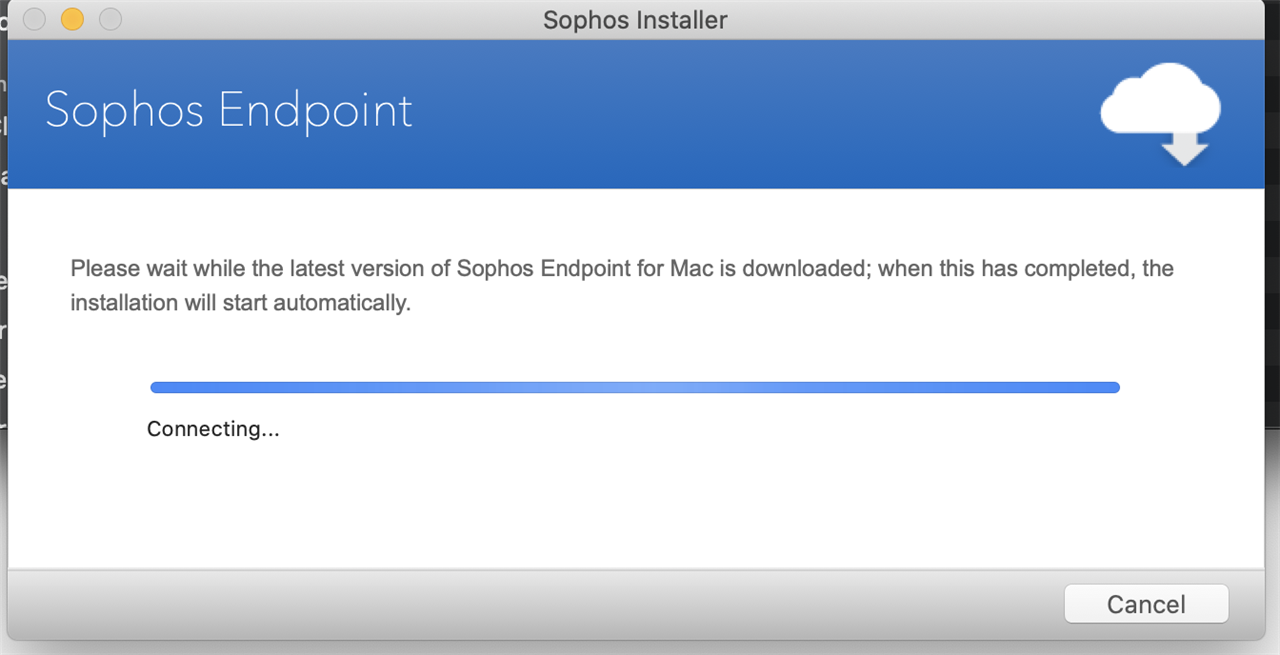
Task: Click the Cancel button
Action: [x=1146, y=604]
